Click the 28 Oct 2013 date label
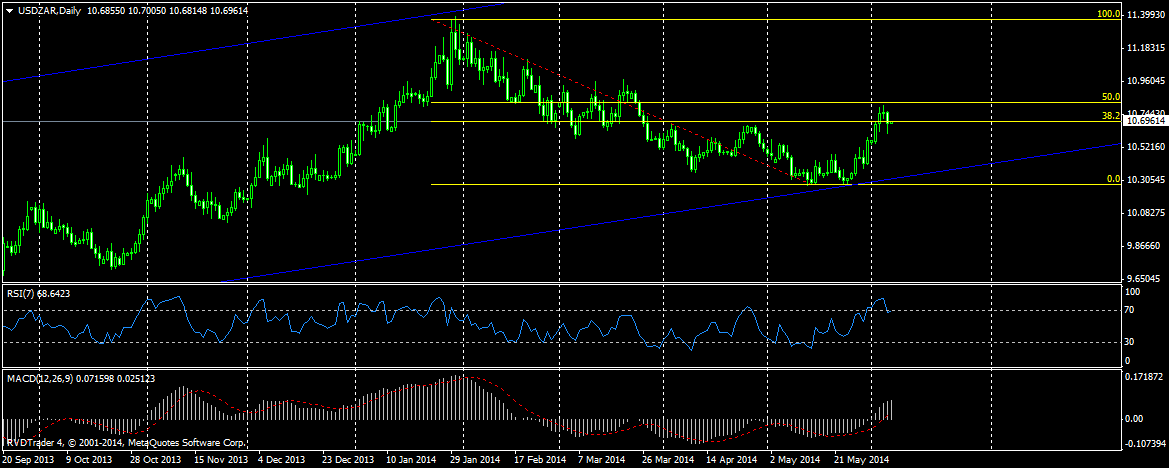The height and width of the screenshot is (468, 1169). (x=154, y=460)
